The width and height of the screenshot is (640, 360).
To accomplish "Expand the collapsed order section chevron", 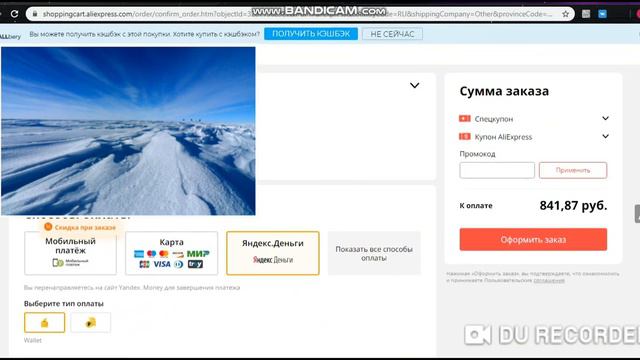I will 414,85.
